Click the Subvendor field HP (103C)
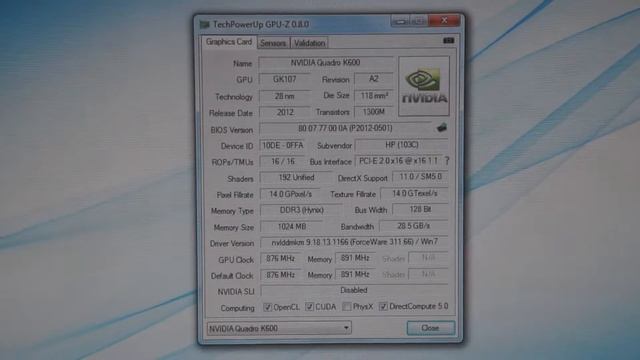 [402, 145]
